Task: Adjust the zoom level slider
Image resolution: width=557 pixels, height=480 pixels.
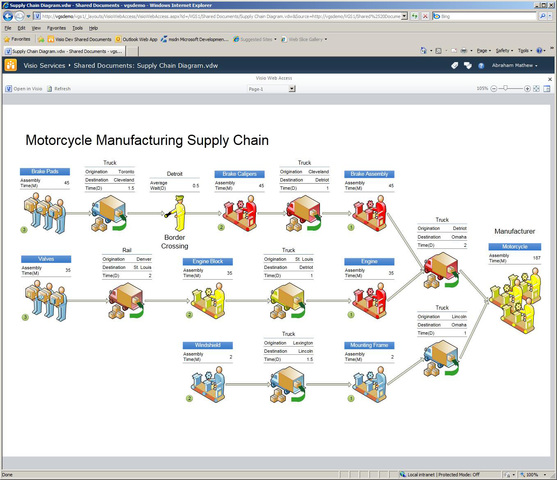Action: [x=505, y=88]
